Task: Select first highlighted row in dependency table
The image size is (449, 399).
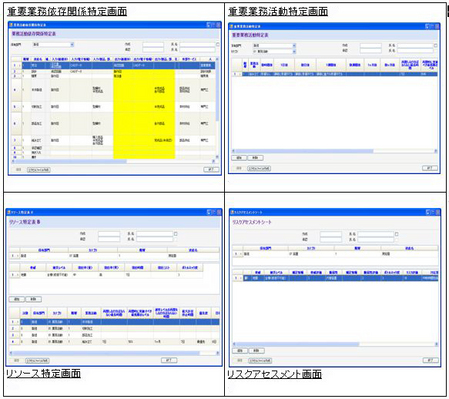Action: click(x=113, y=66)
